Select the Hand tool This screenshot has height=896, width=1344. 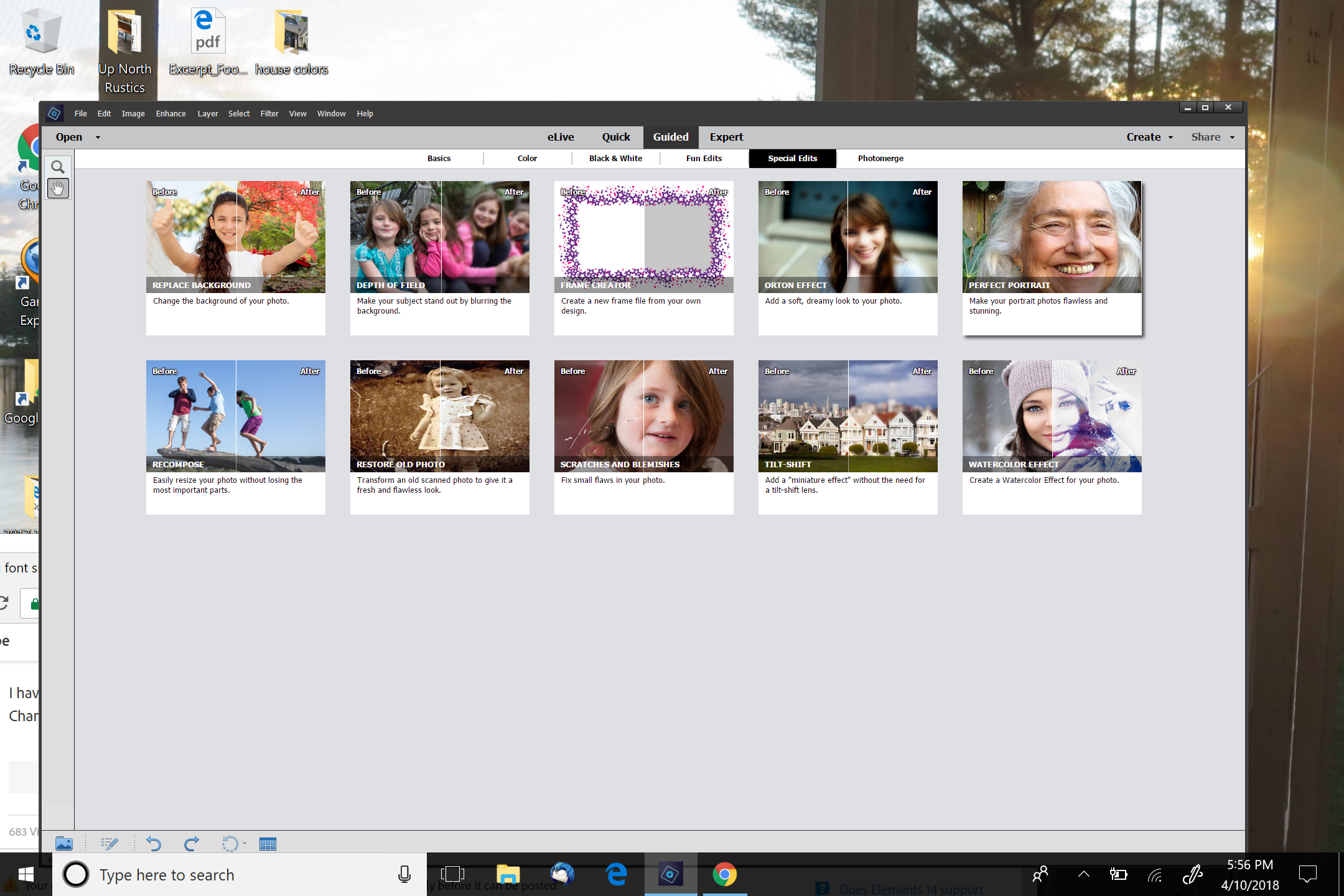(58, 189)
